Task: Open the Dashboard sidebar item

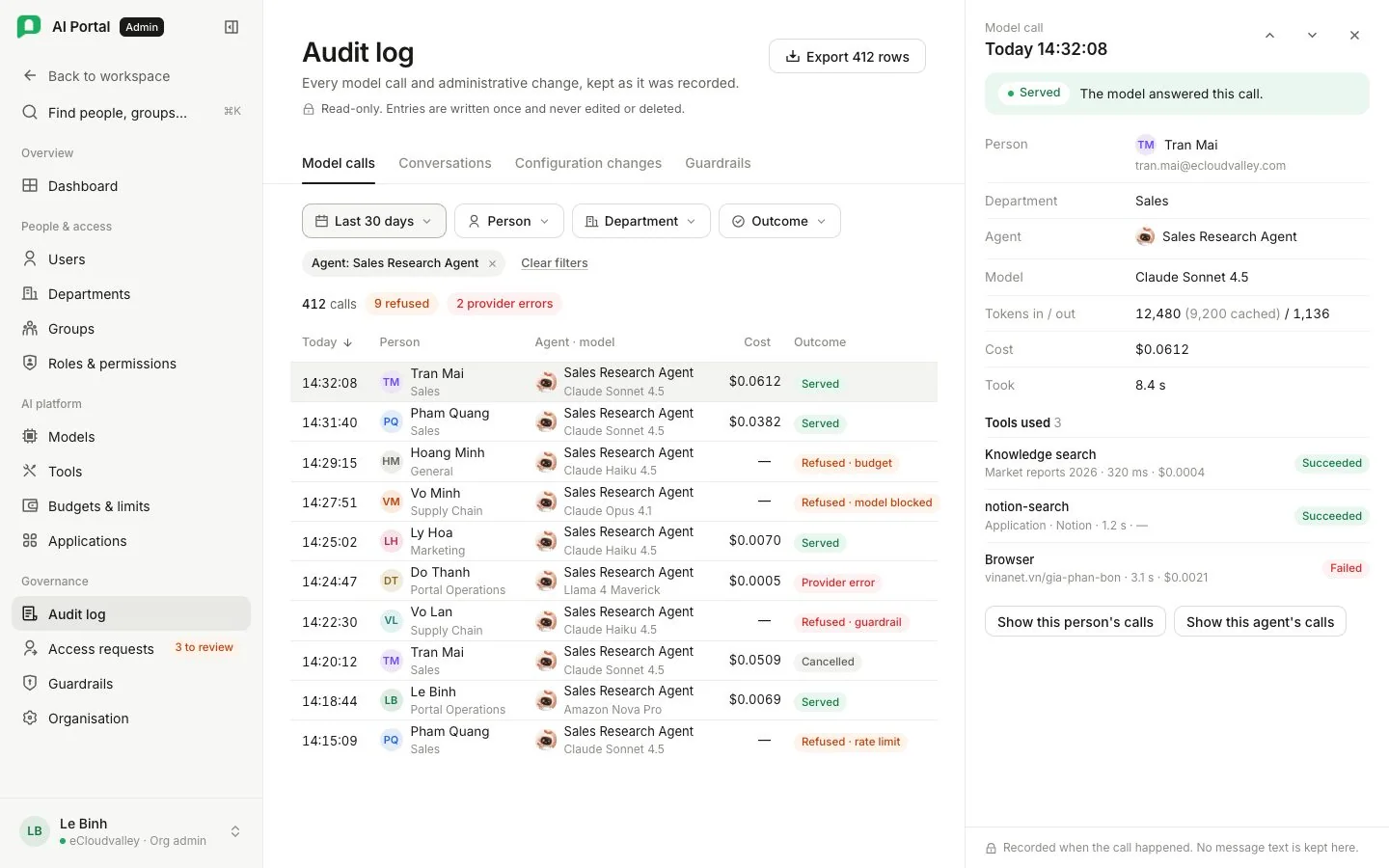Action: point(131,185)
